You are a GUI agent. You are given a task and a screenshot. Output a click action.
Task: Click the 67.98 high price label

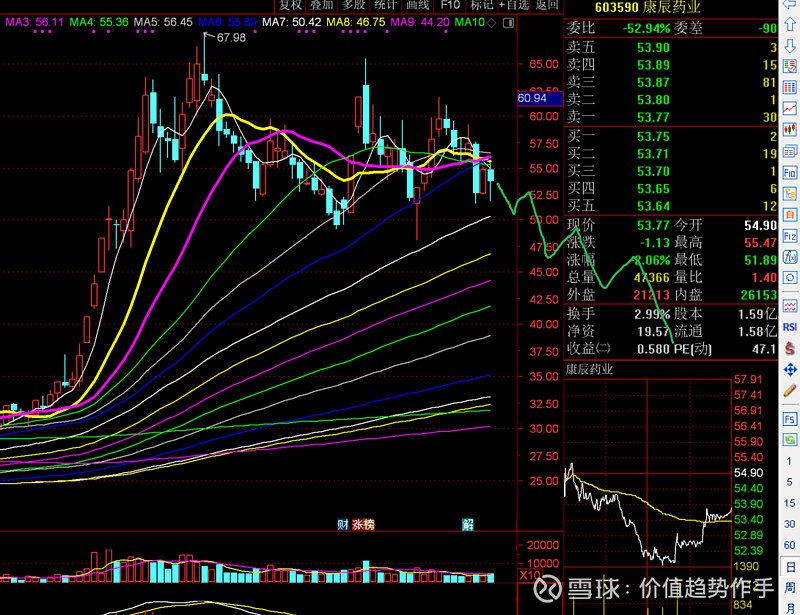(231, 38)
